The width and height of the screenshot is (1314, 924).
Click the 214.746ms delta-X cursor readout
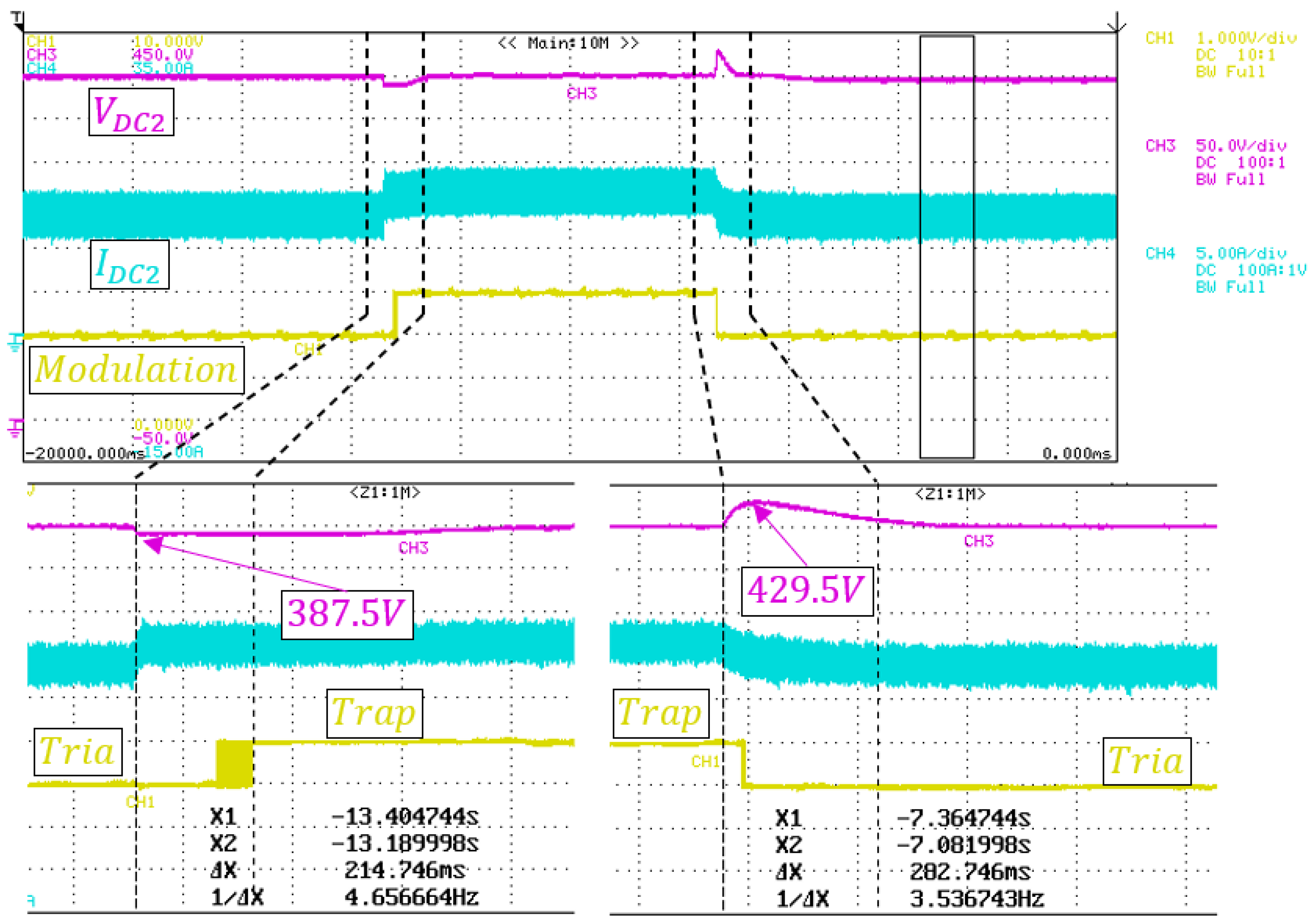point(404,870)
